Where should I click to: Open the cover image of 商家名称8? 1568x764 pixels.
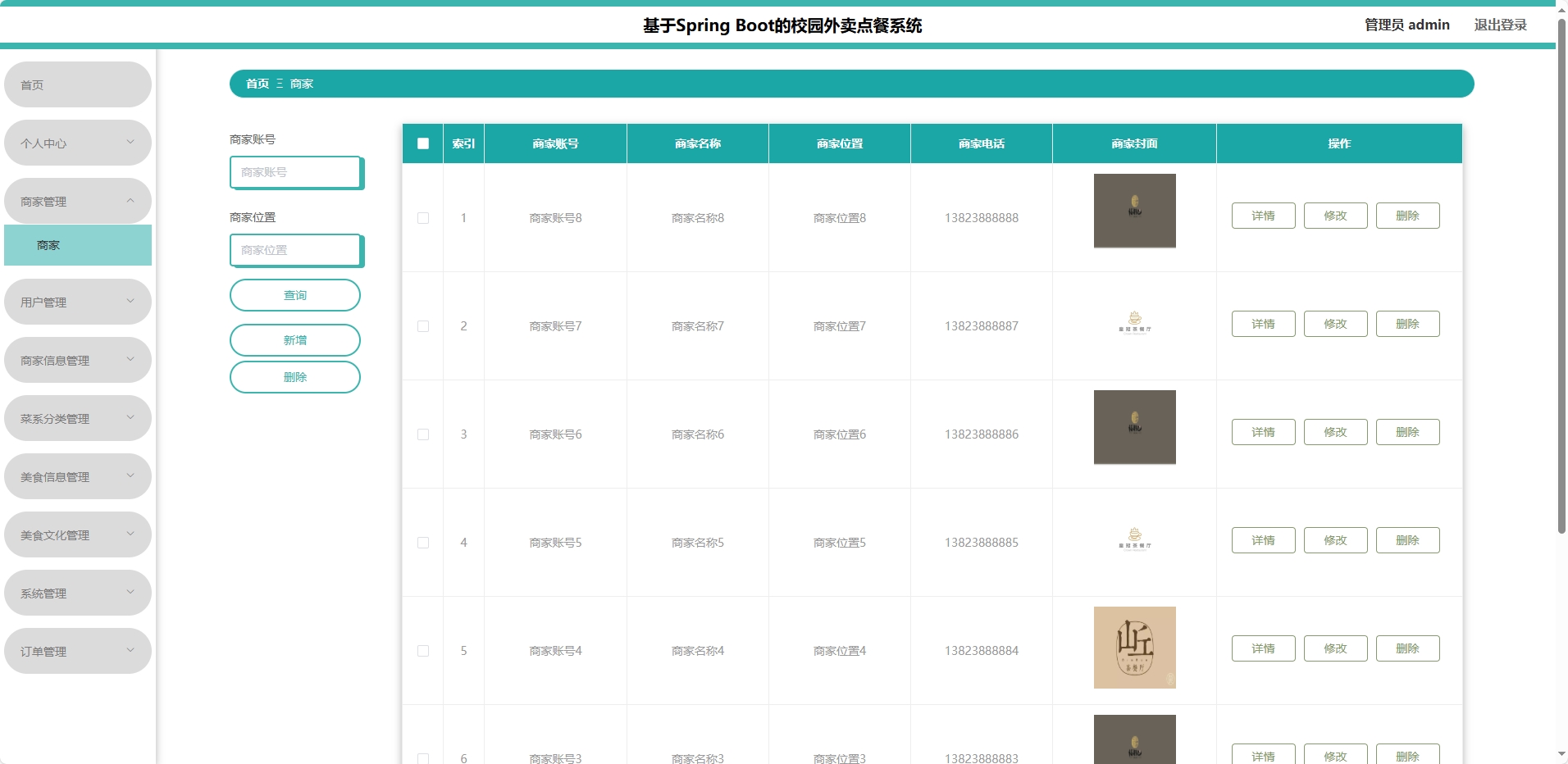[1135, 211]
